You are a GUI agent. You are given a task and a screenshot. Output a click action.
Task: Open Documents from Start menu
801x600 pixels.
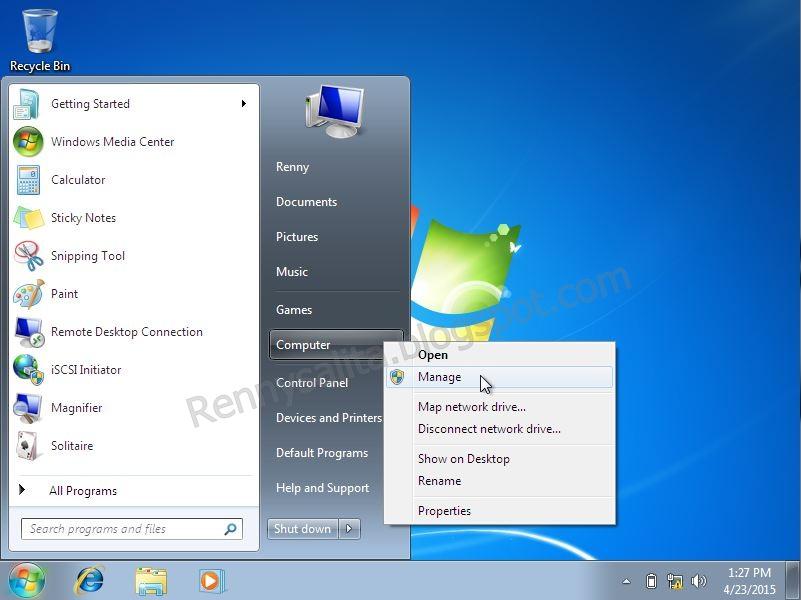pyautogui.click(x=307, y=202)
